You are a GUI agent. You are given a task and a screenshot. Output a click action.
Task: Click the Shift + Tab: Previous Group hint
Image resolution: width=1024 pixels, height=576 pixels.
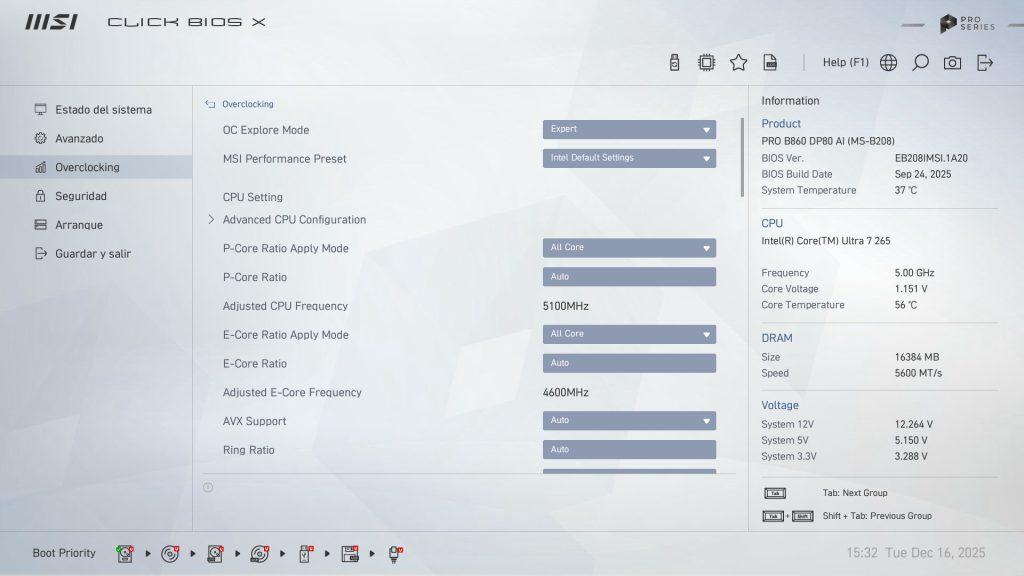(877, 516)
